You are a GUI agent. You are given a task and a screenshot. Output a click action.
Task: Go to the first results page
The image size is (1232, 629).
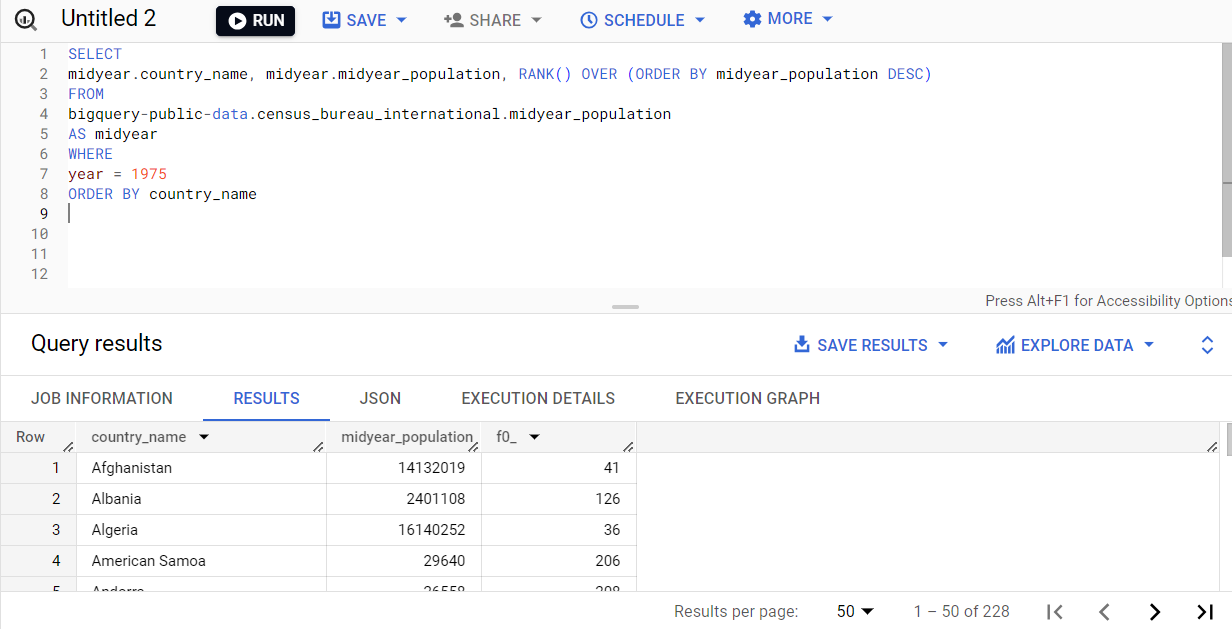(x=1054, y=611)
